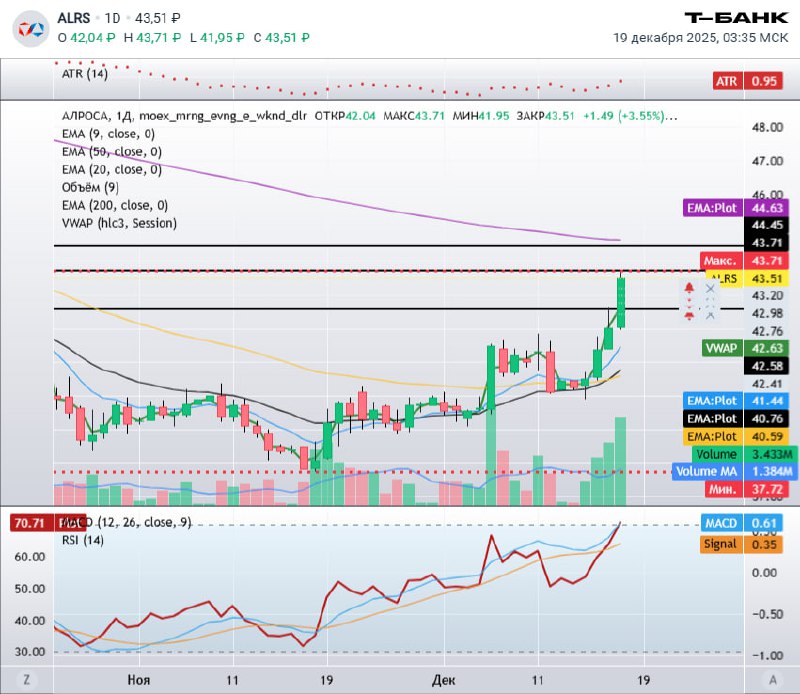Select the Объём (9) volume legend
Image resolution: width=800 pixels, height=694 pixels.
point(90,187)
